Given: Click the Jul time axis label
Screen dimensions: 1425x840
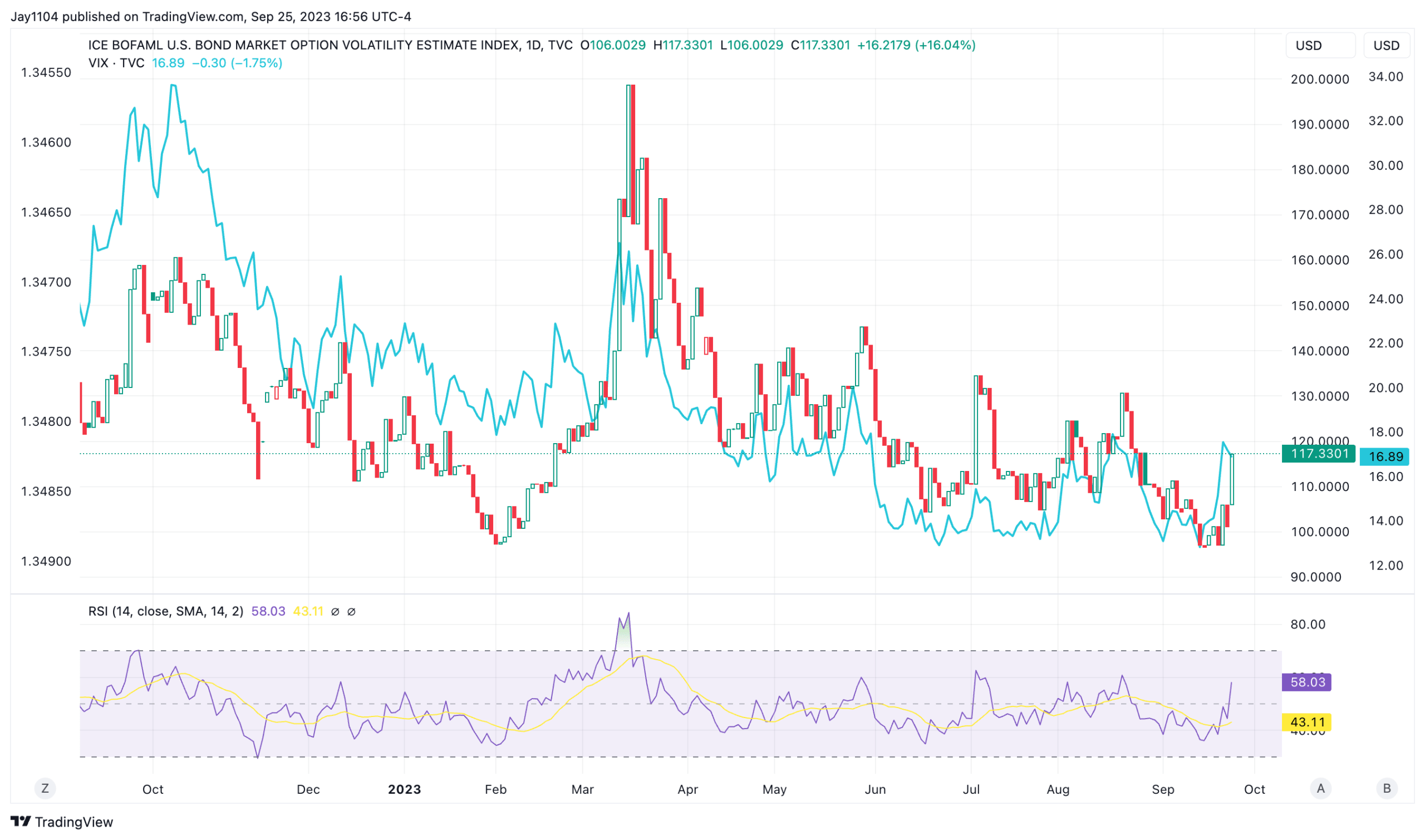Looking at the screenshot, I should point(971,789).
